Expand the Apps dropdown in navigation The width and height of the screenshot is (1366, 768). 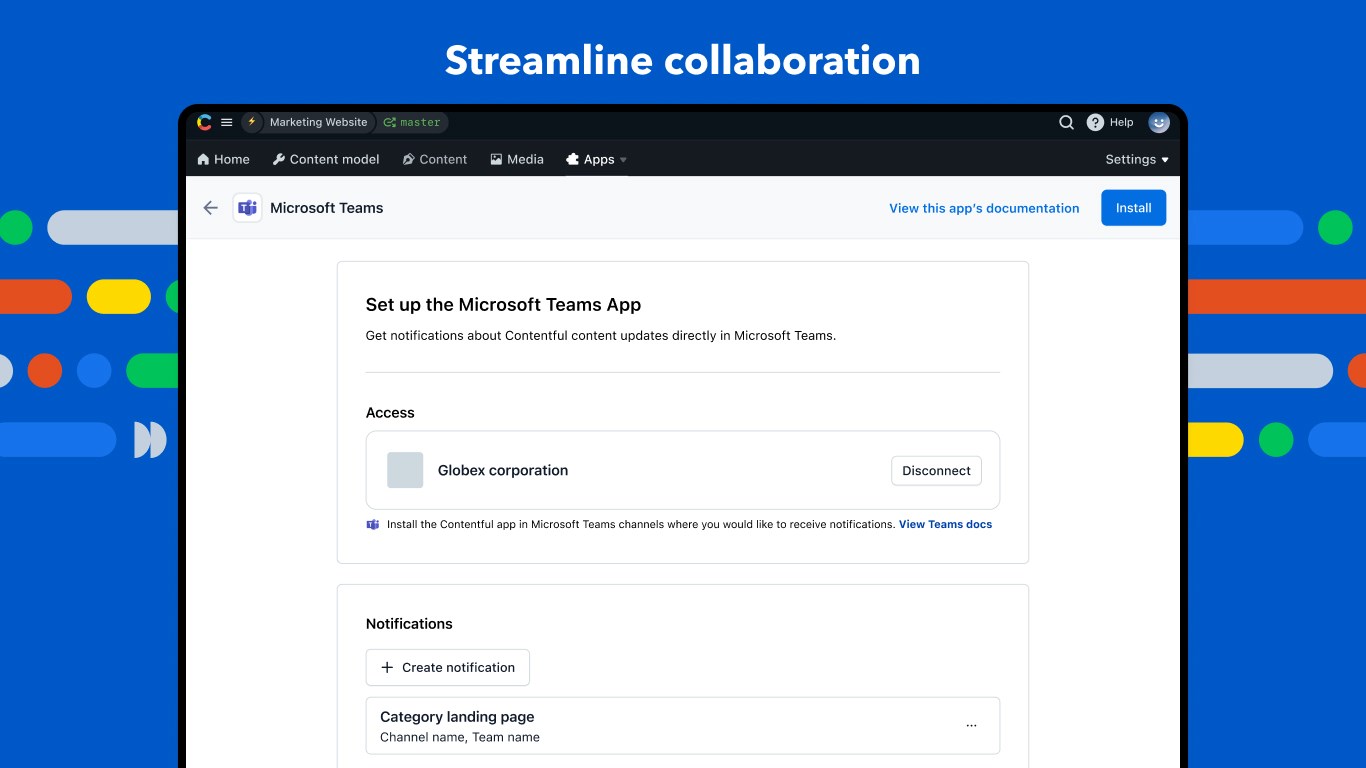coord(597,160)
